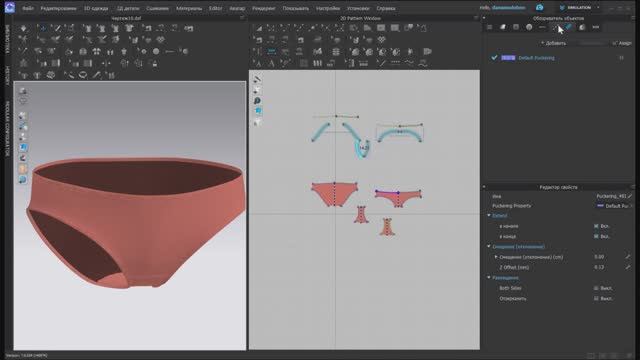Click the 'Добавить' add button in Object Browser

click(x=553, y=43)
